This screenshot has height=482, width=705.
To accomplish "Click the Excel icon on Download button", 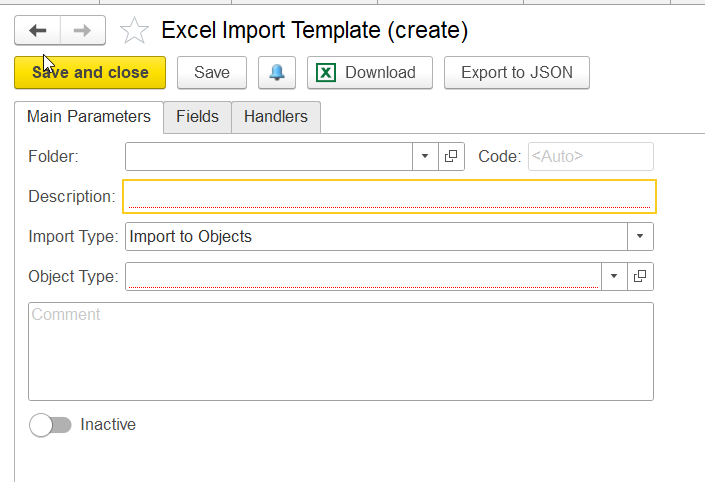I will (x=326, y=72).
